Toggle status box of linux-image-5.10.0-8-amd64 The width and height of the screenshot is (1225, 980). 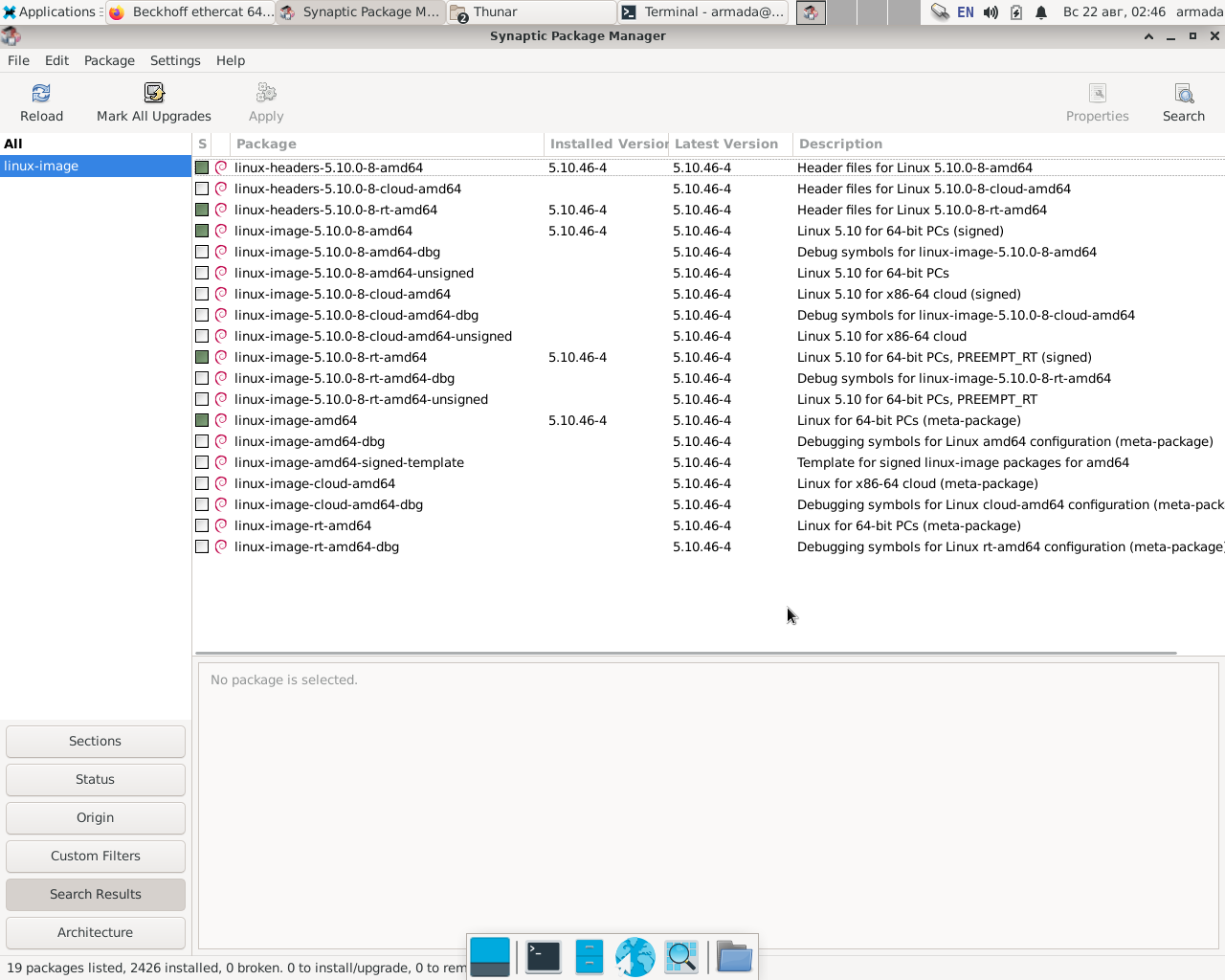(202, 231)
